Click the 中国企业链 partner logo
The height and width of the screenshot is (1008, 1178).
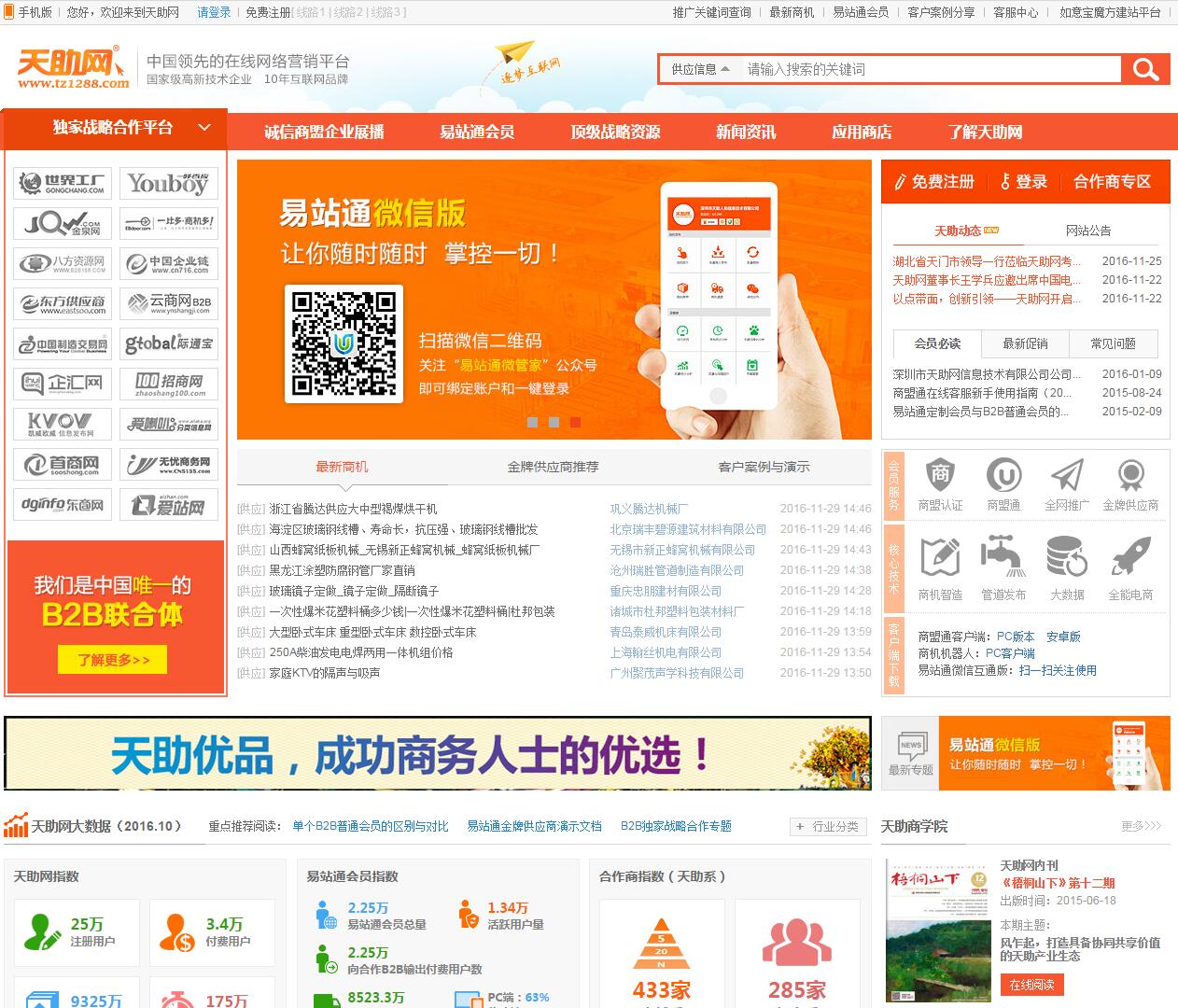point(169,263)
